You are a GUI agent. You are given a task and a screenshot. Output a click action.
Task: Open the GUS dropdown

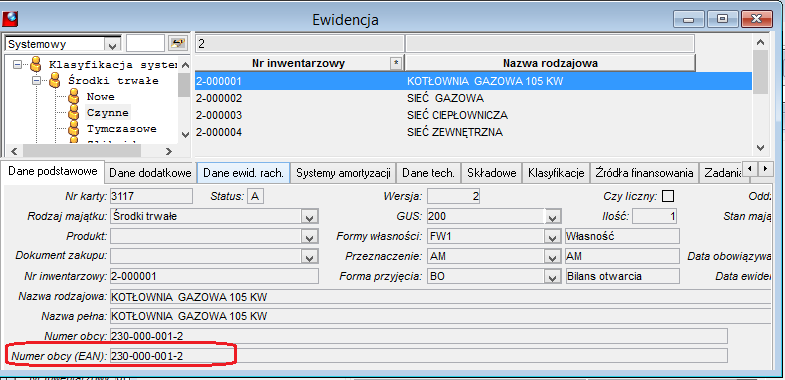[x=552, y=217]
